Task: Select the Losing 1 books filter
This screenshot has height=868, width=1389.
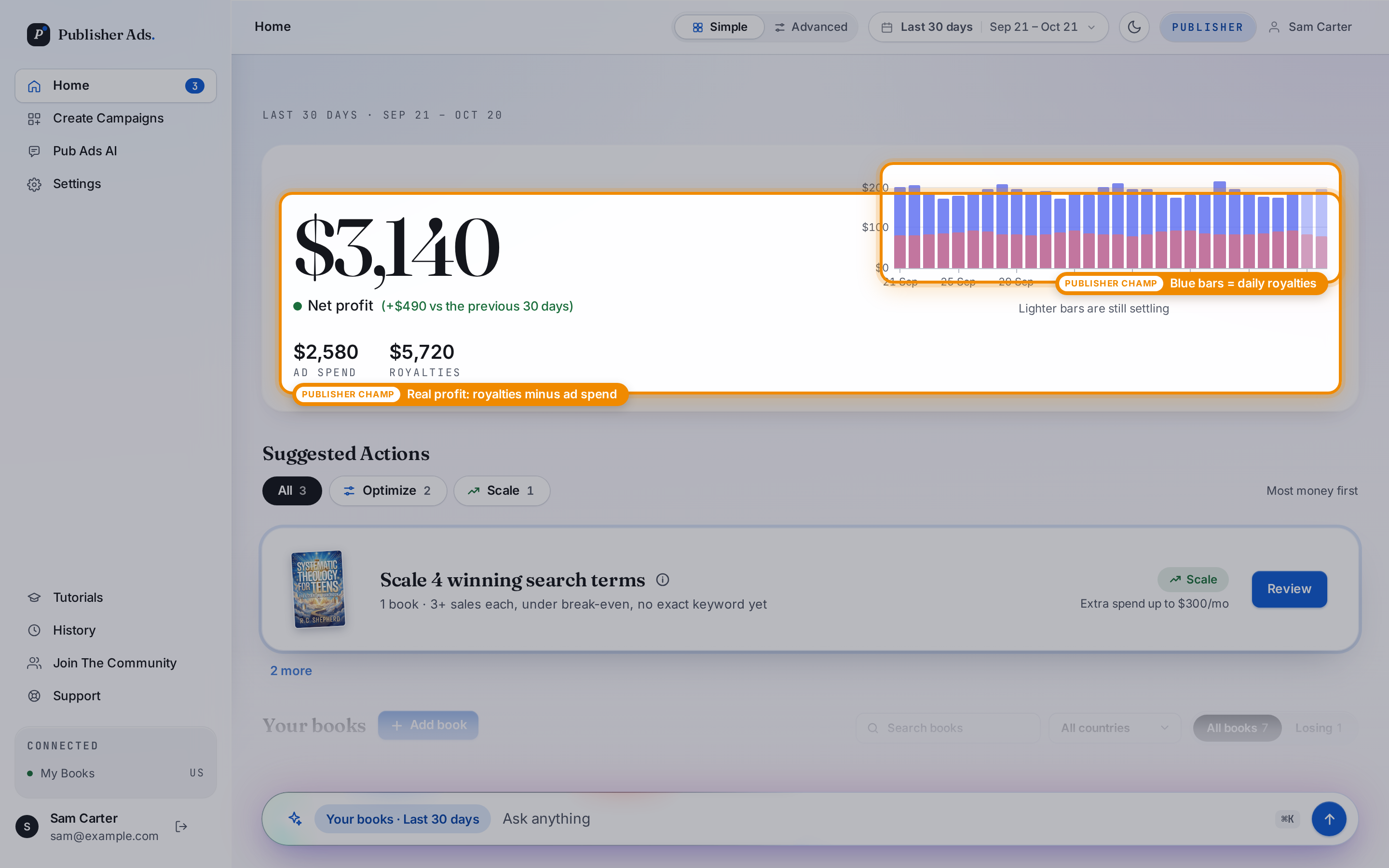Action: (1319, 727)
